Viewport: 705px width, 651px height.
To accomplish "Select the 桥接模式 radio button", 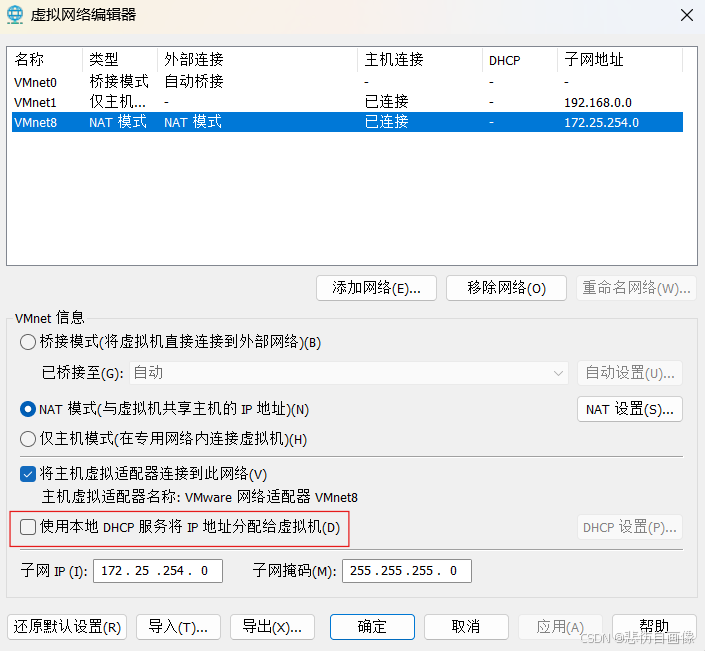I will (28, 342).
